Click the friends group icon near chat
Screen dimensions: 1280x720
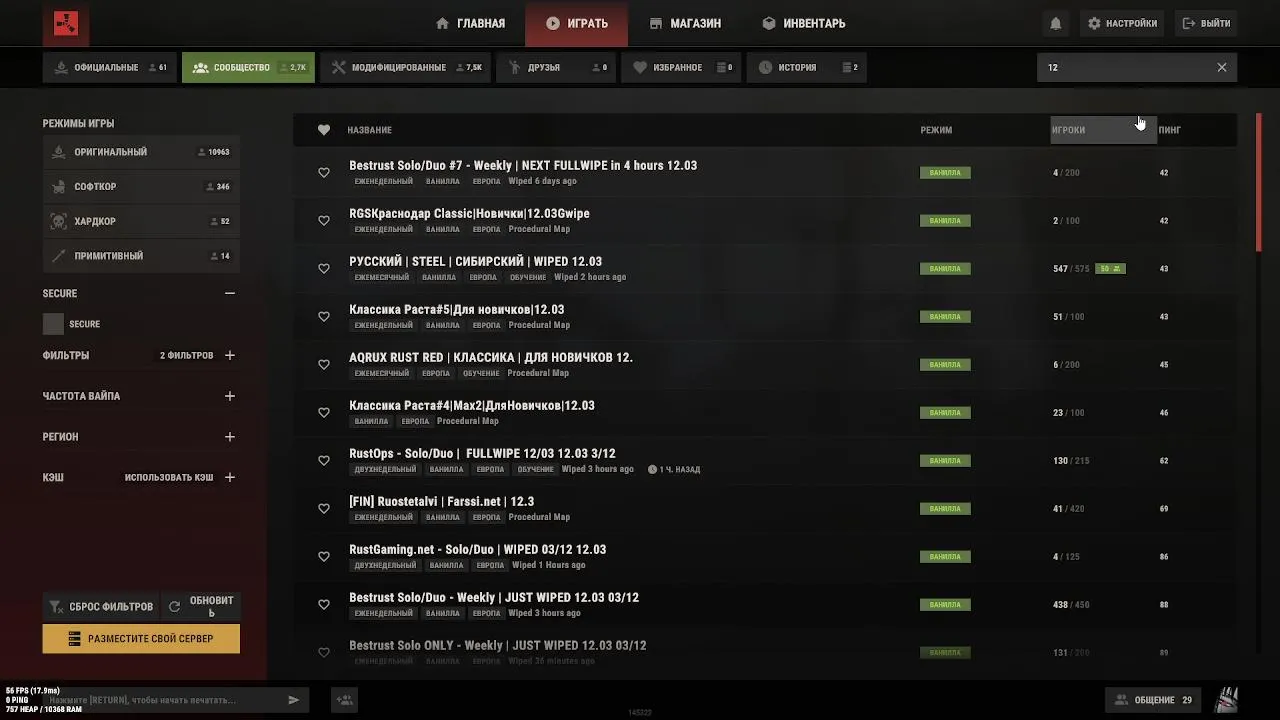[344, 700]
